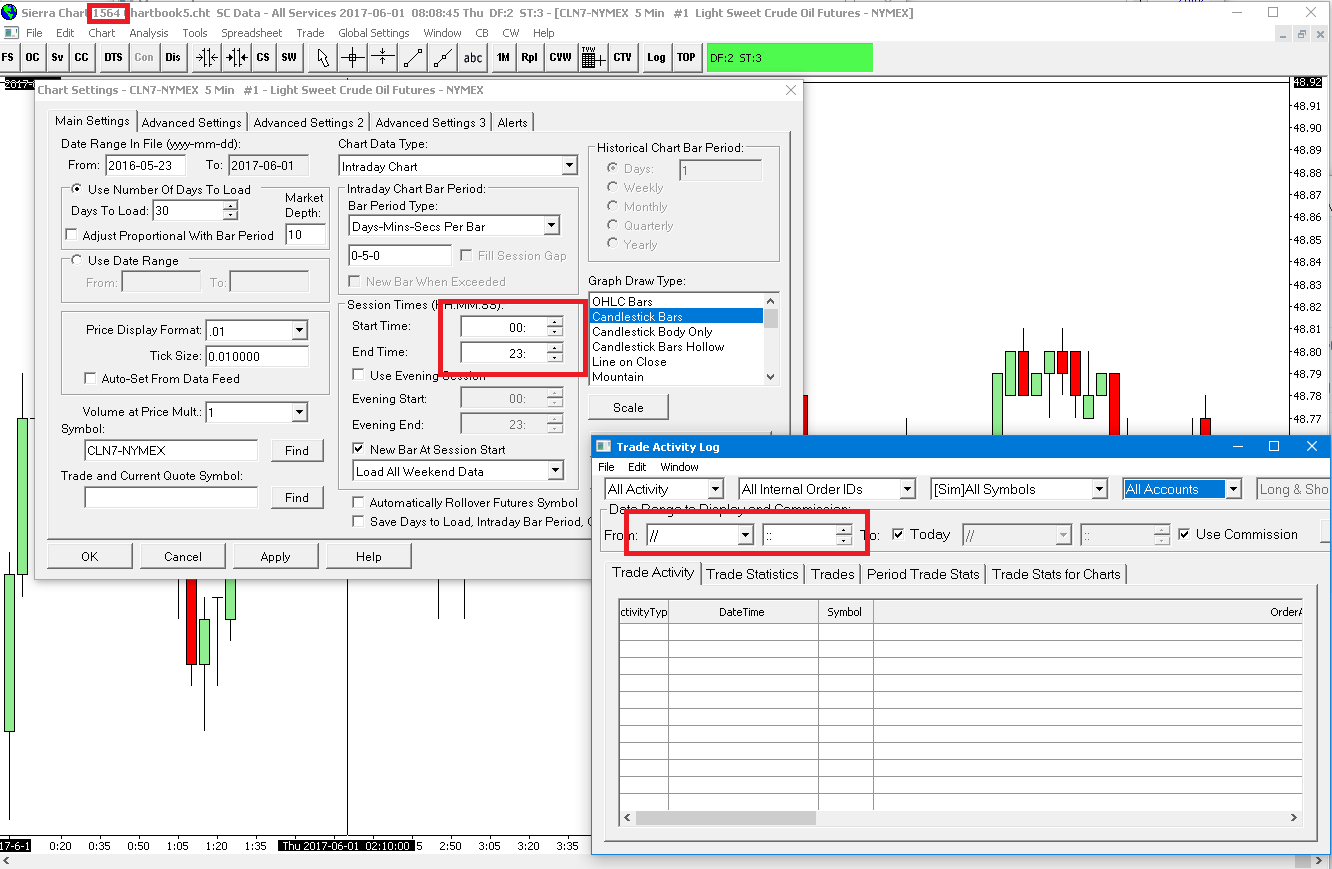This screenshot has width=1332, height=869.
Task: Open the [Sim]All Symbols dropdown
Action: coord(1100,489)
